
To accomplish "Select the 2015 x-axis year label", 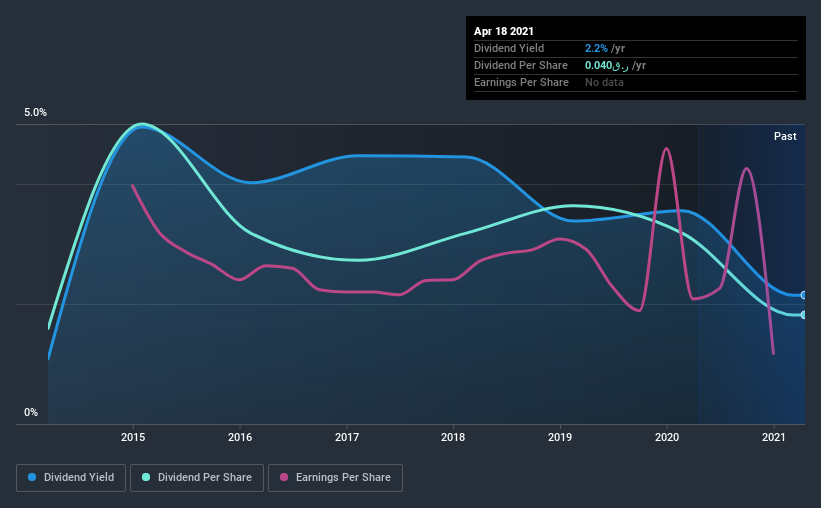I will pos(133,437).
